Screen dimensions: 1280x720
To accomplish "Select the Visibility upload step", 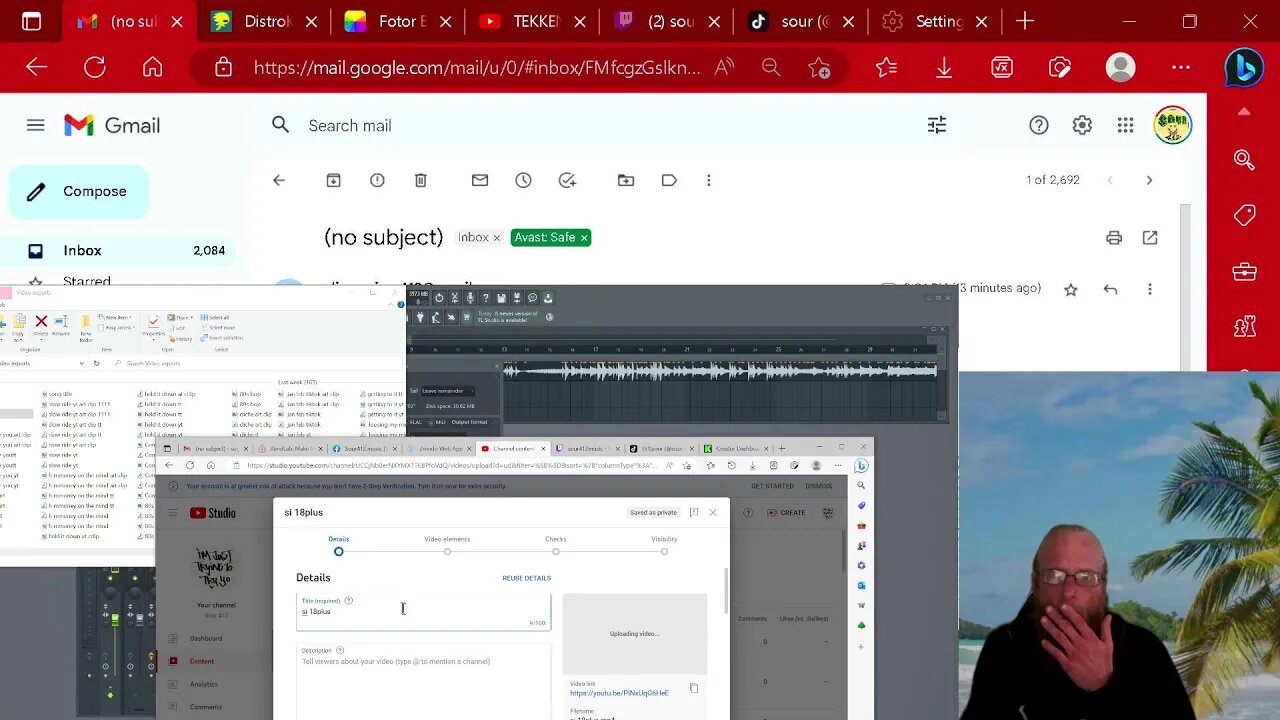I will [x=664, y=545].
